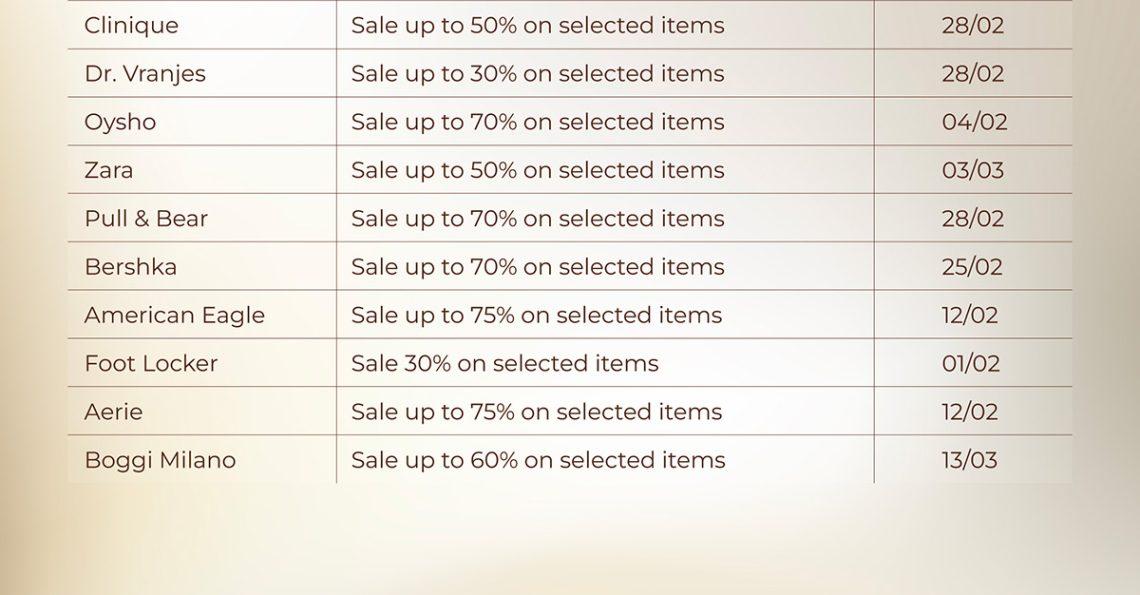Select the Bershka brand cell
The height and width of the screenshot is (595, 1140).
coord(130,267)
